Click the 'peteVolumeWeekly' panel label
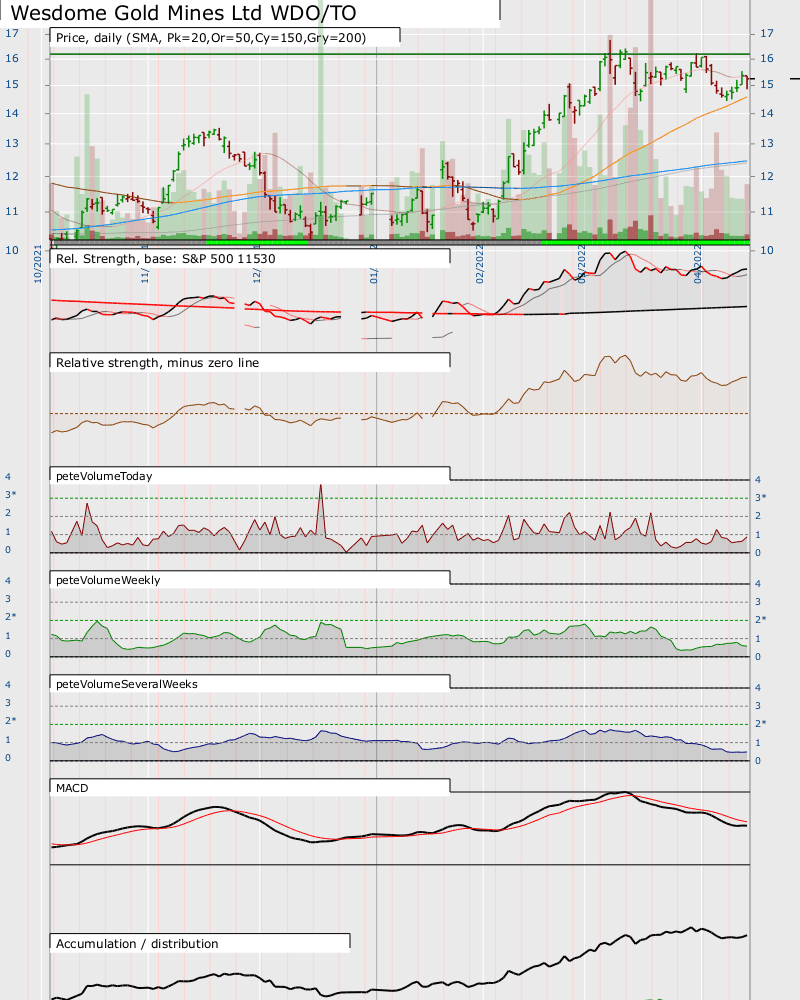This screenshot has height=1000, width=800. point(108,580)
